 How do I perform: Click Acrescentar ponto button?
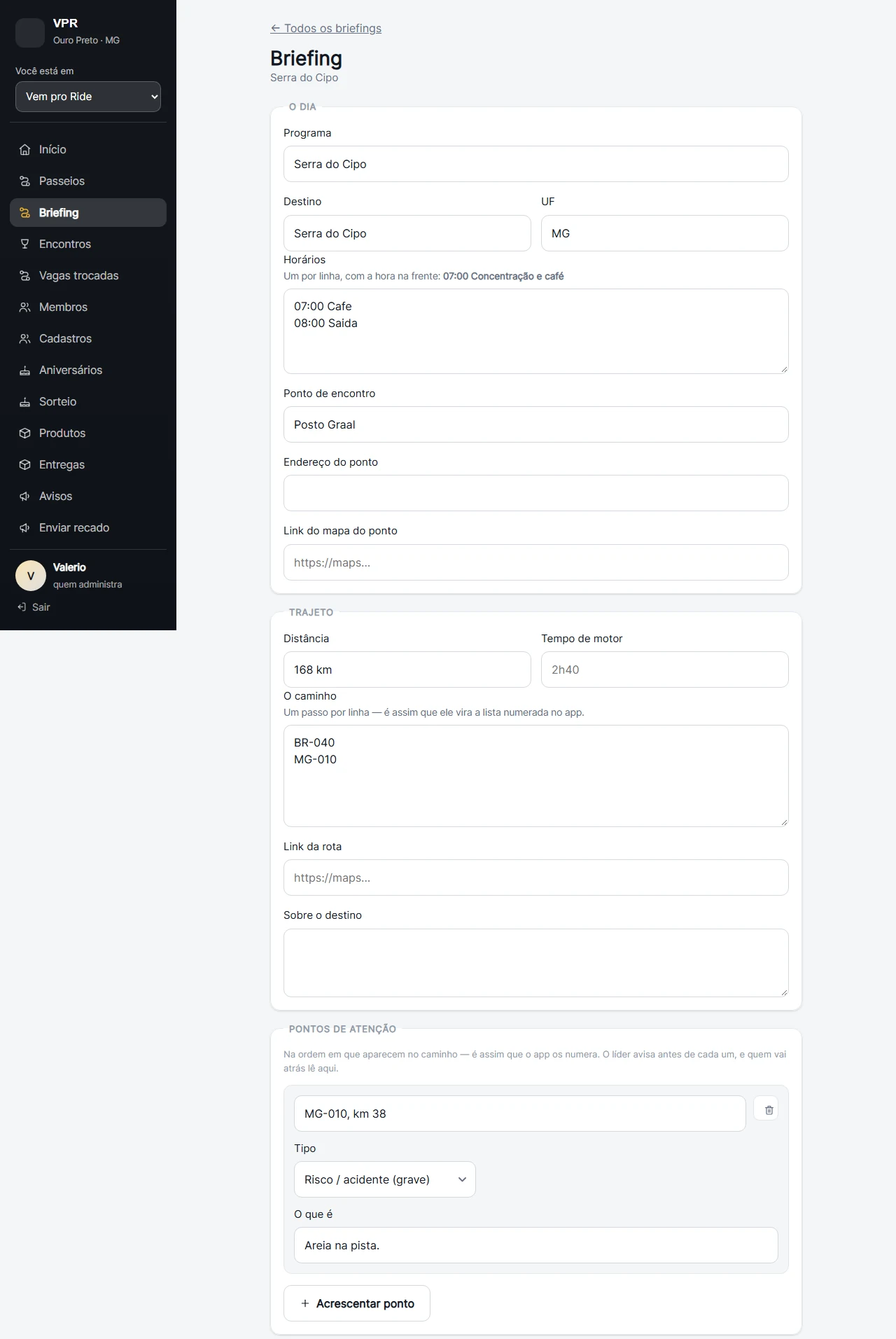click(357, 1303)
